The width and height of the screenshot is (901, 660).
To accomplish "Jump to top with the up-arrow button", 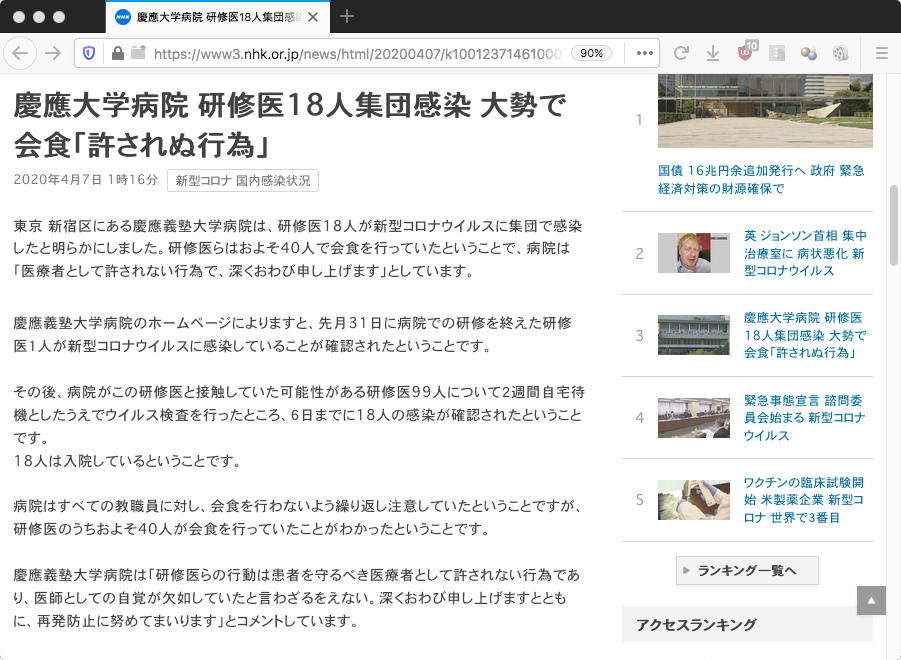I will [871, 600].
